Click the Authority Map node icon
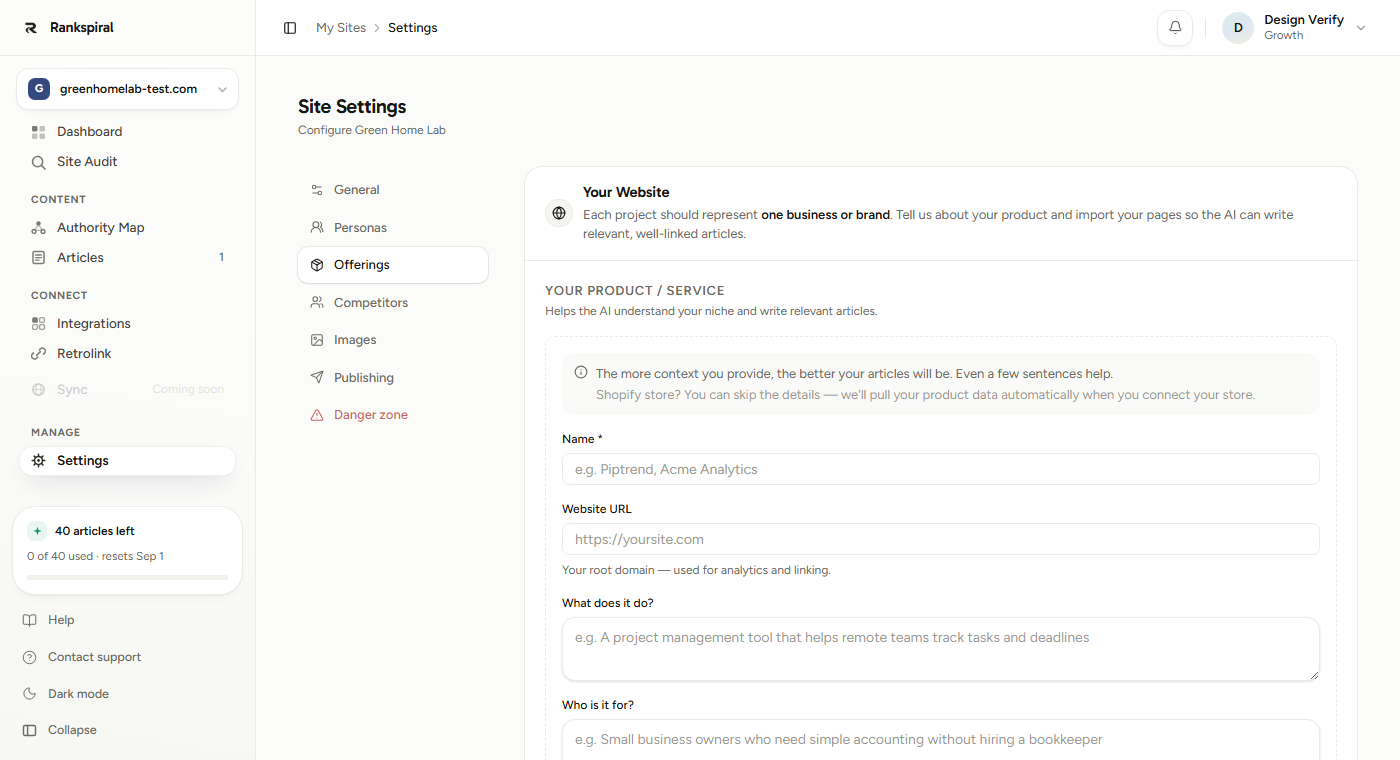The image size is (1400, 760). click(x=39, y=228)
